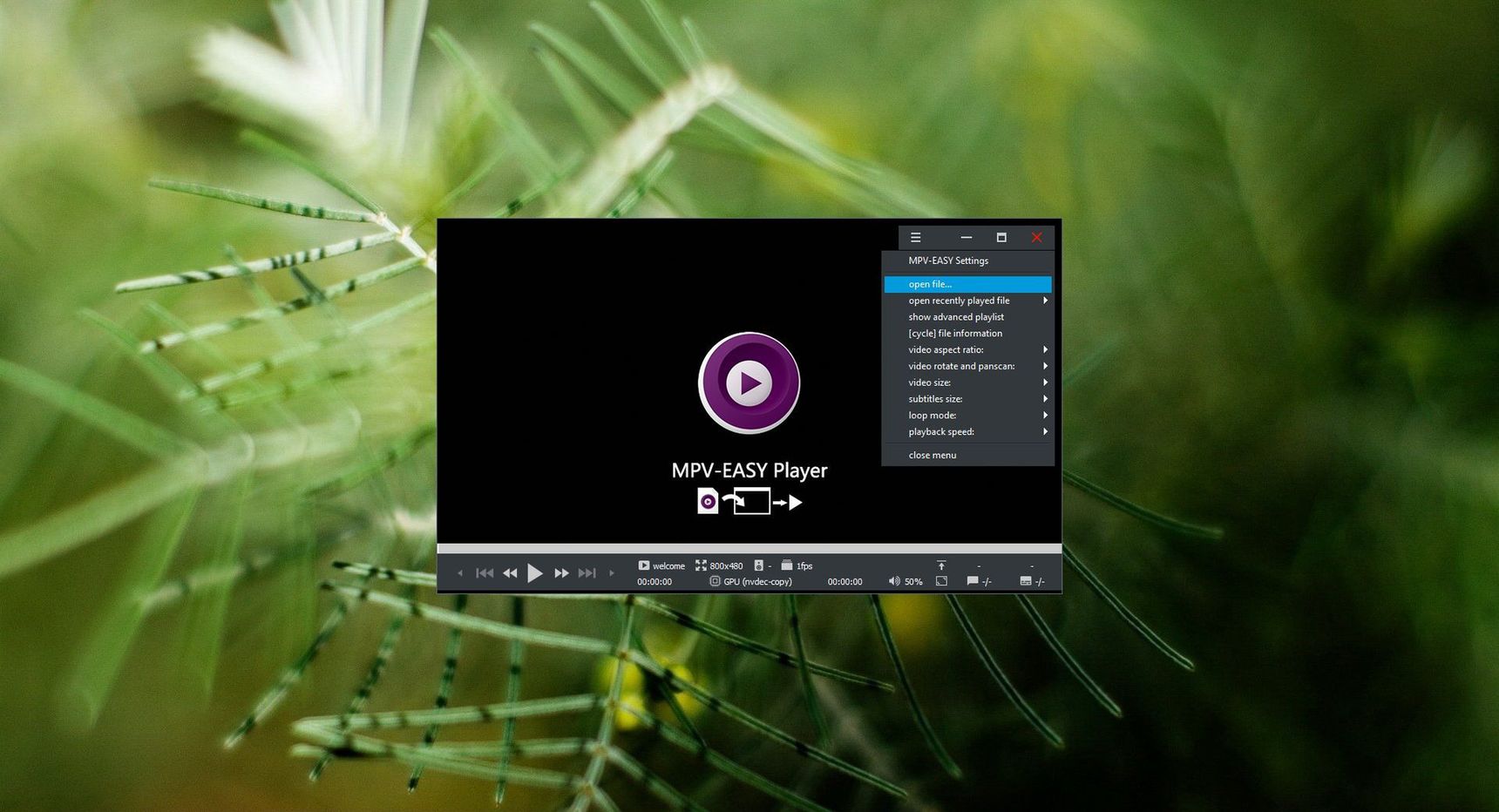Open 'subtitles size:' menu entry
This screenshot has height=812, width=1499.
(x=967, y=399)
